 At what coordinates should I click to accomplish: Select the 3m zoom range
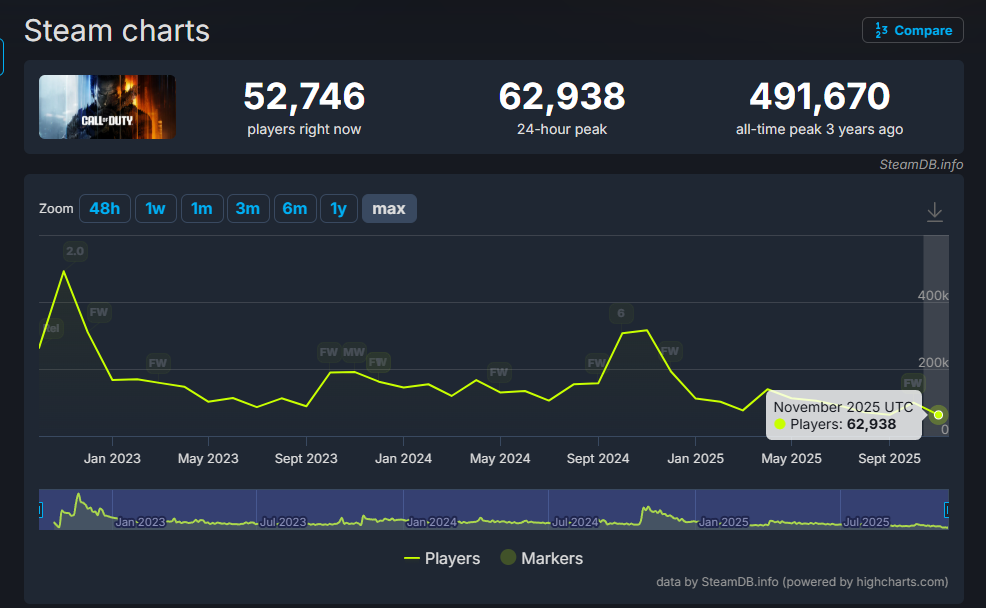click(247, 208)
